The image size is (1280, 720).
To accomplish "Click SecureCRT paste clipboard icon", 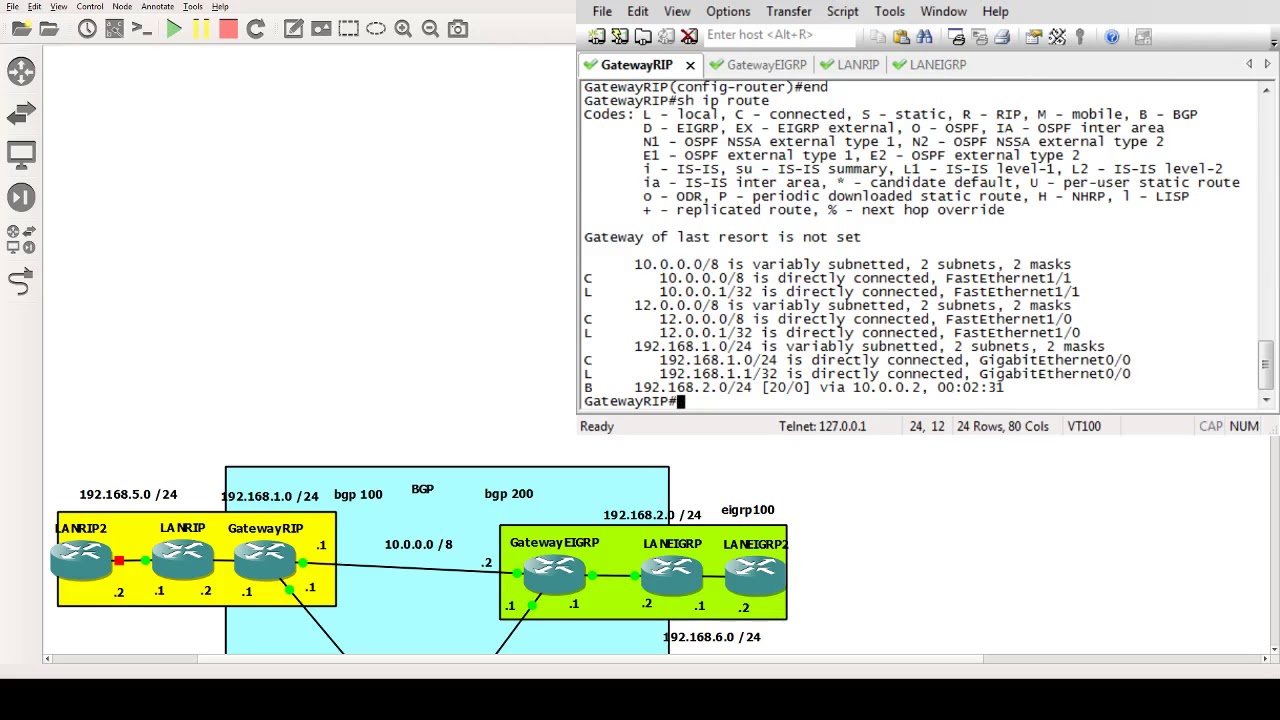I will (x=901, y=37).
